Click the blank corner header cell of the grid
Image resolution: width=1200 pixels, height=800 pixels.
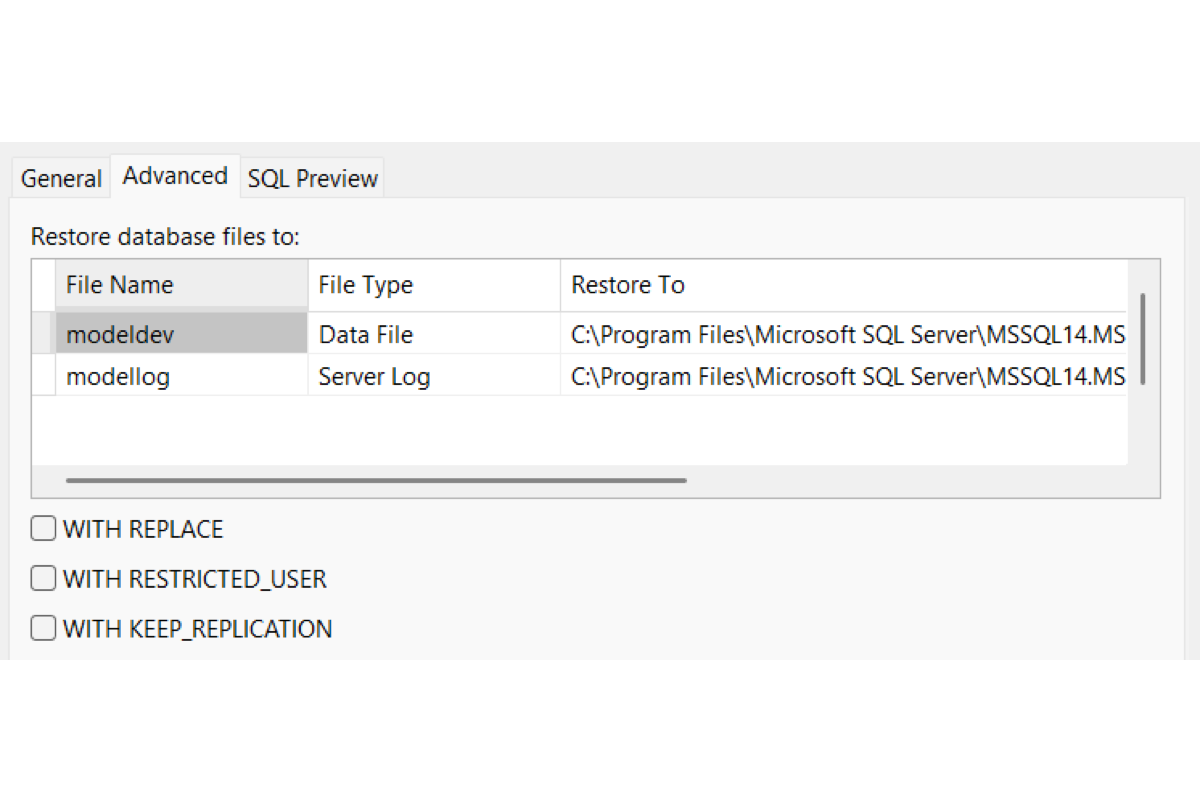(43, 285)
